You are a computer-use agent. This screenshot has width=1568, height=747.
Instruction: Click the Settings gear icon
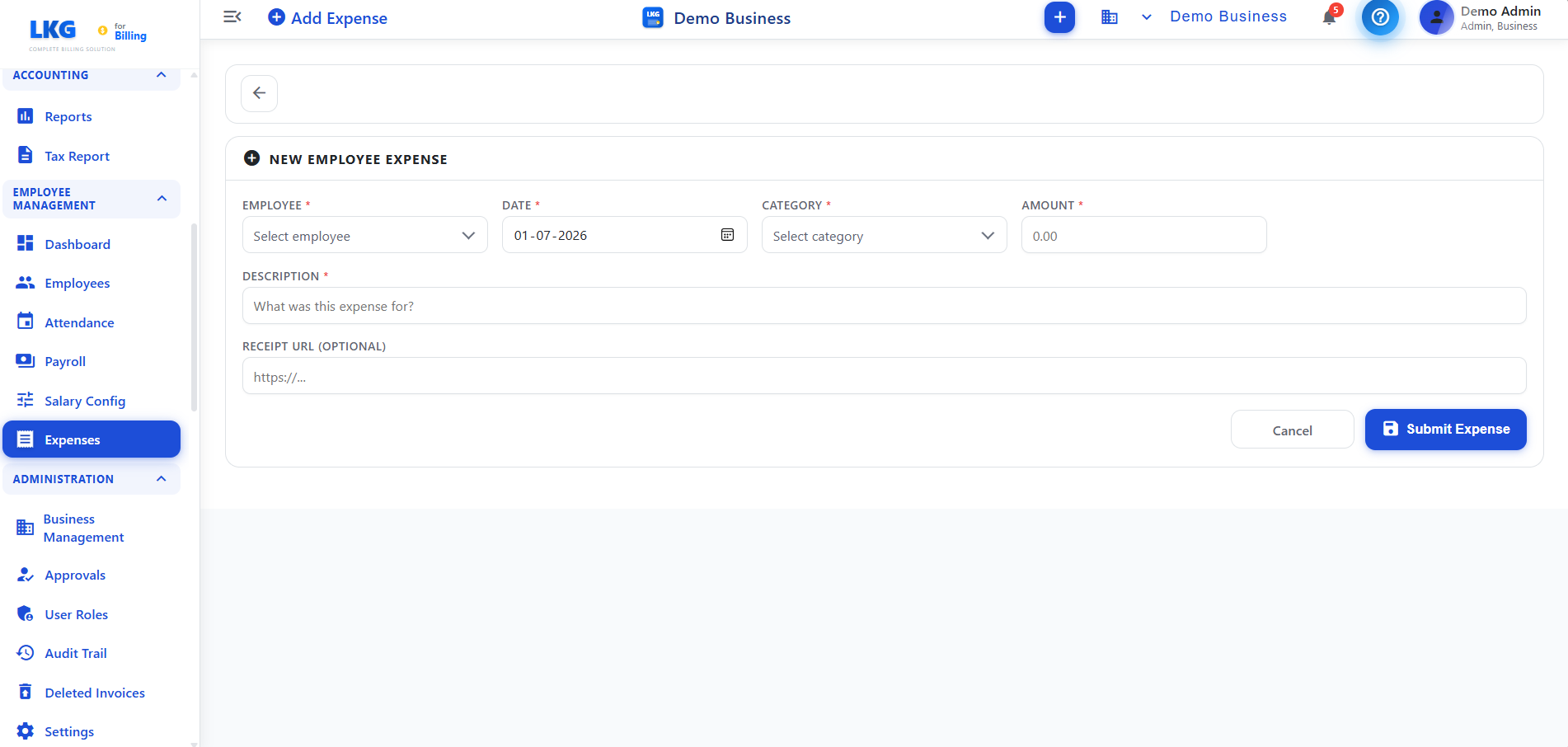(26, 731)
